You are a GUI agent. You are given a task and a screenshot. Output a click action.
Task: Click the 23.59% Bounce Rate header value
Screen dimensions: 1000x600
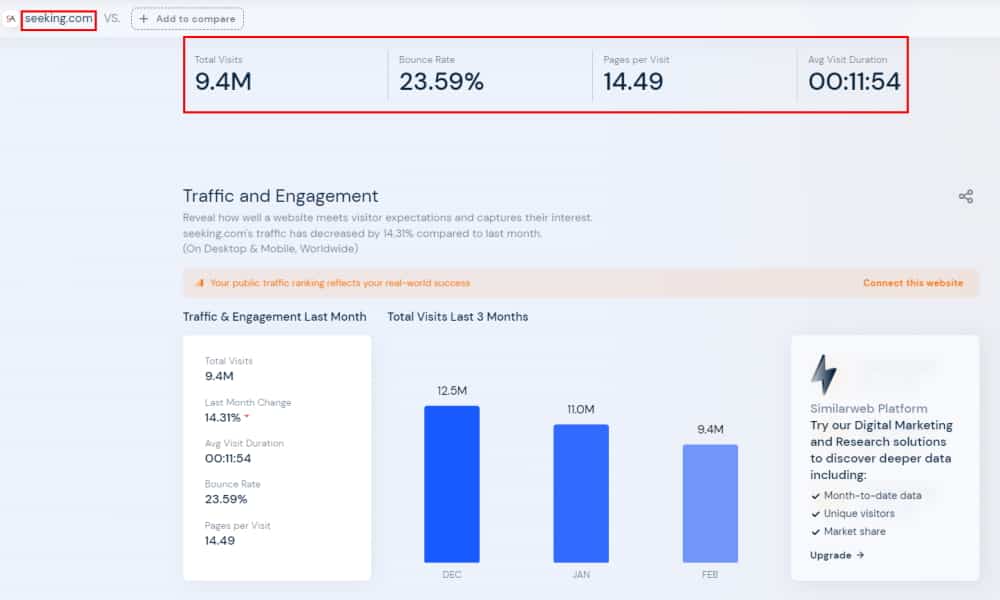(x=441, y=82)
